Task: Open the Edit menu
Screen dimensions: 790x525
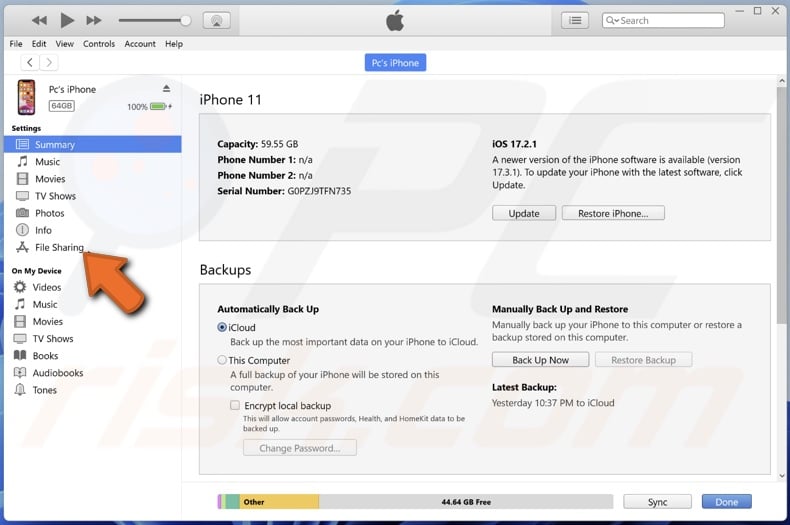Action: click(39, 44)
